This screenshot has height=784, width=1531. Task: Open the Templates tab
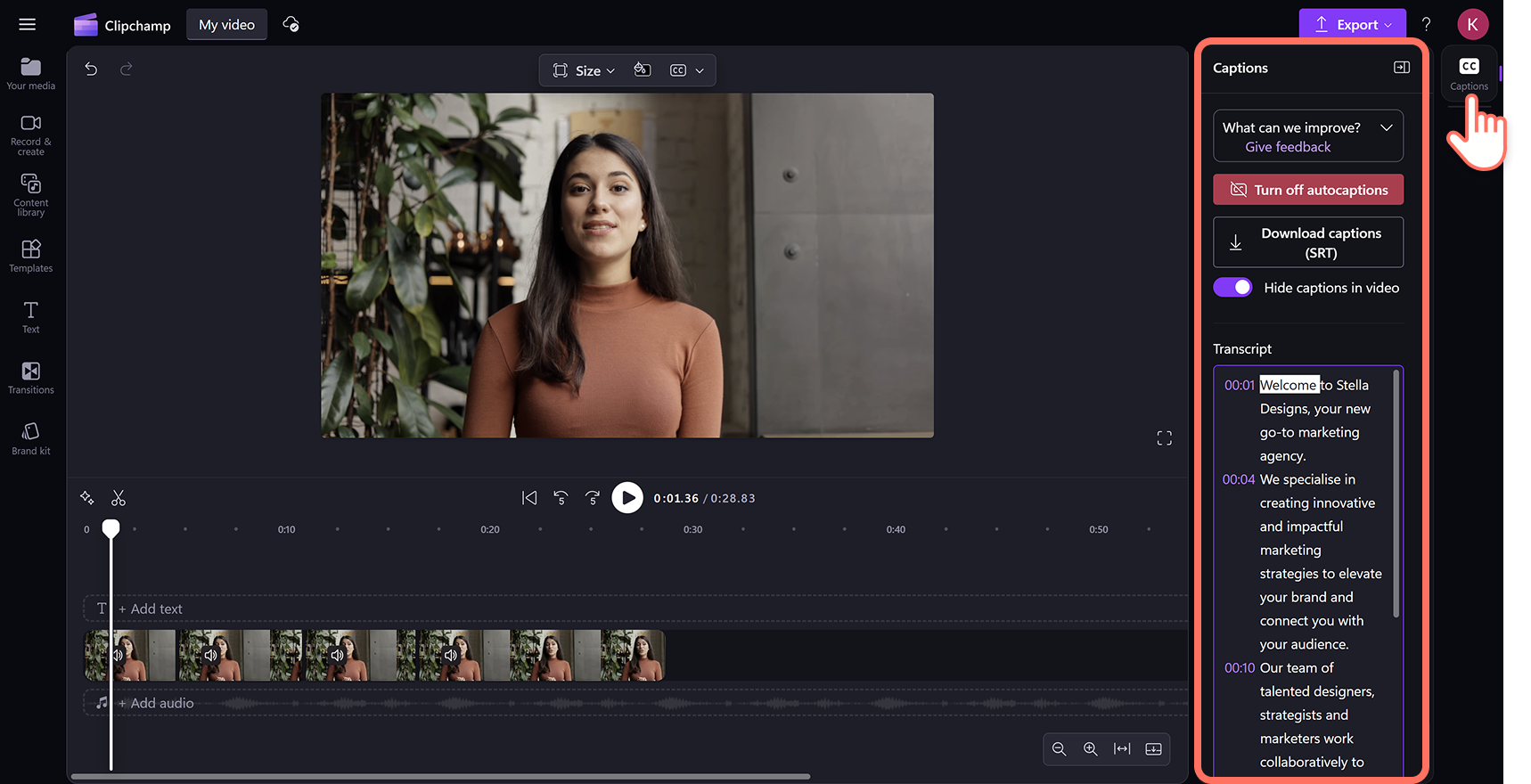tap(31, 256)
